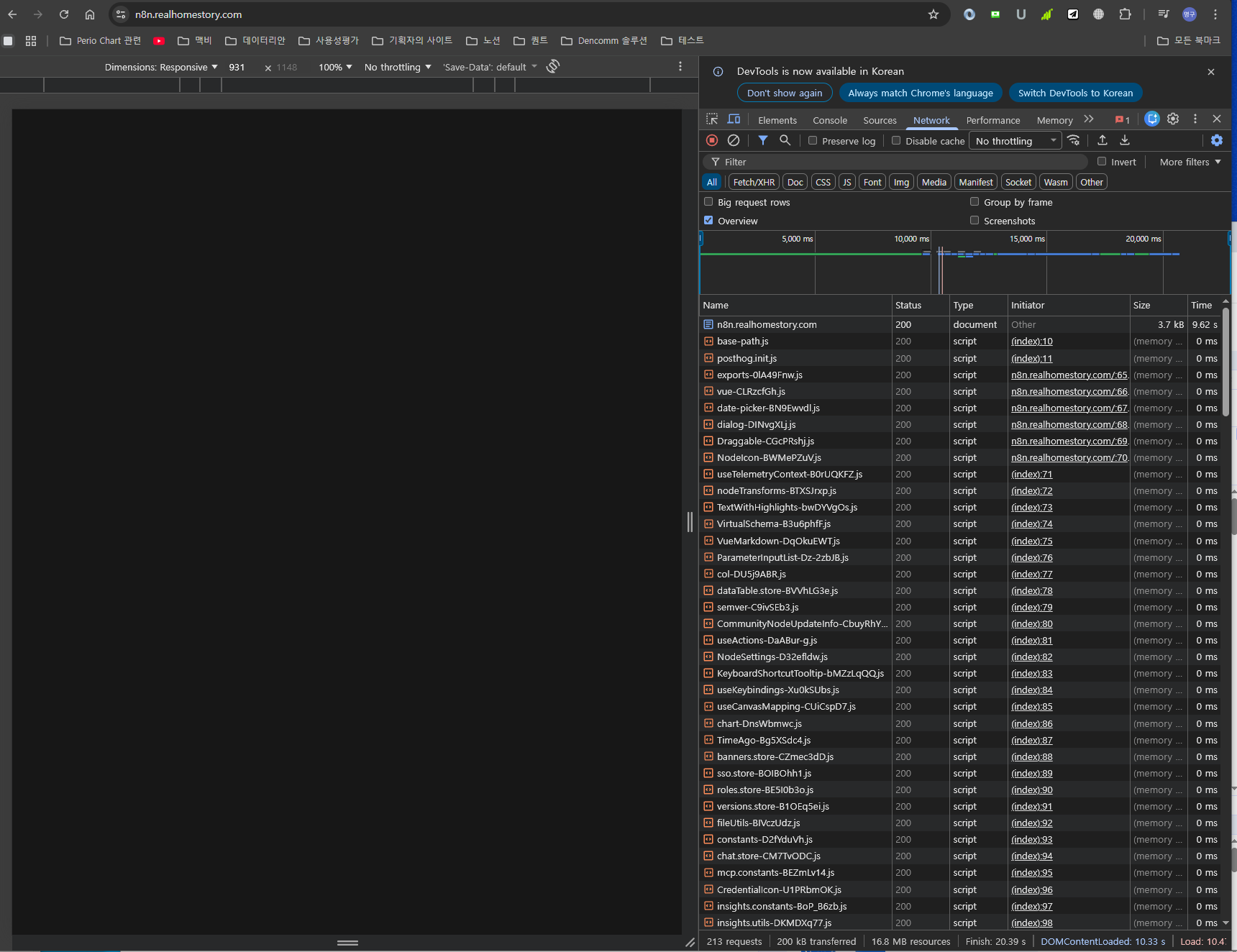
Task: Open the More filters dropdown
Action: [x=1190, y=162]
